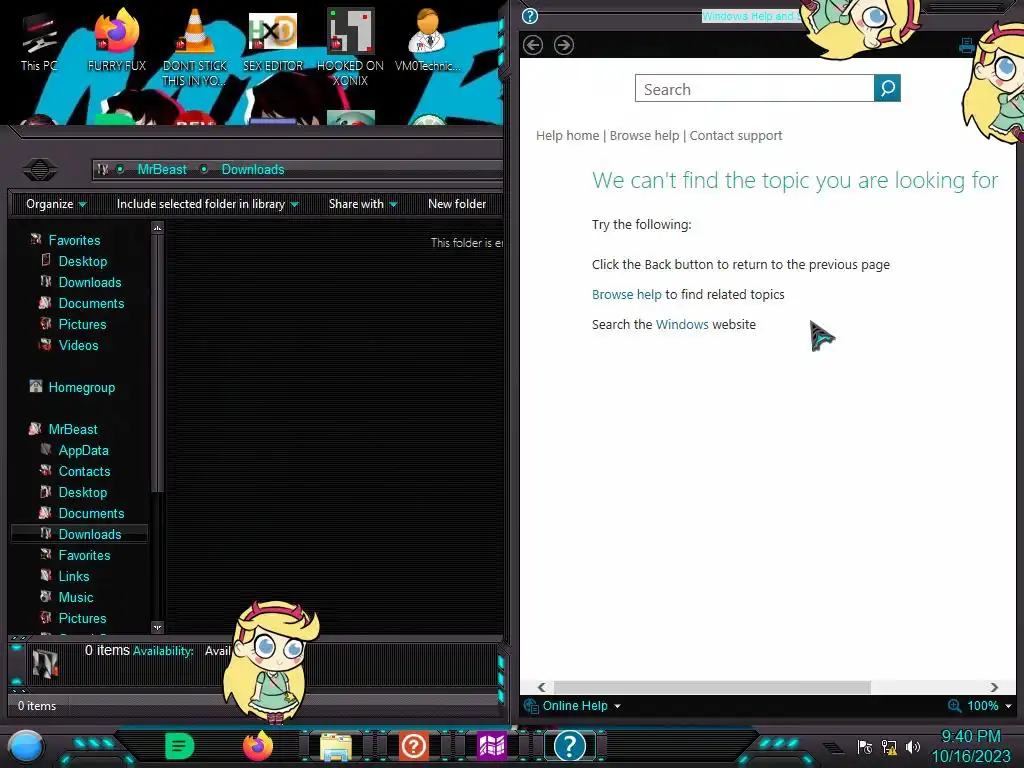1024x768 pixels.
Task: Select Videos under Favorites
Action: tap(78, 345)
